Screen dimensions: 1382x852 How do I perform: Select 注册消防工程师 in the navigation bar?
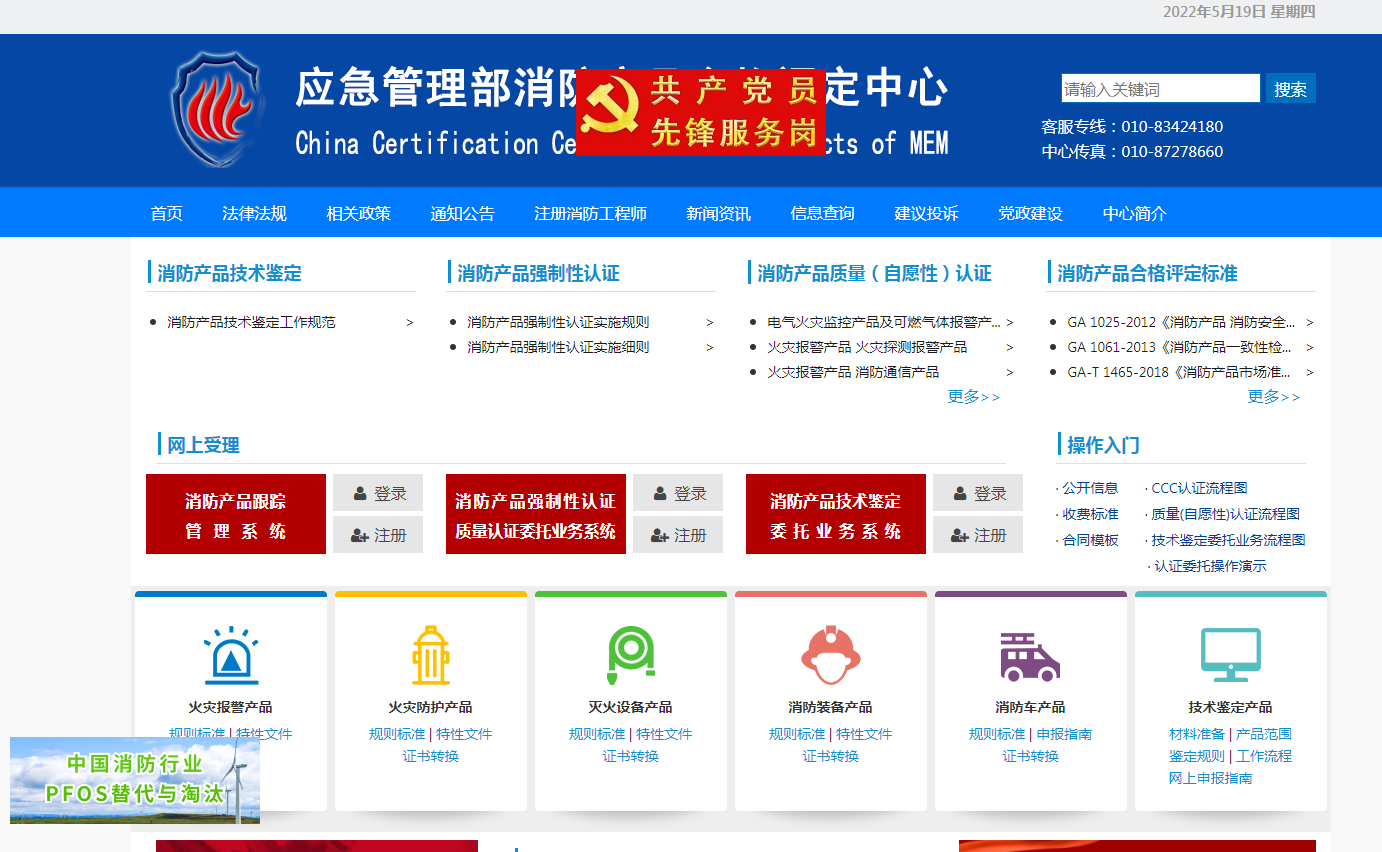[x=590, y=212]
